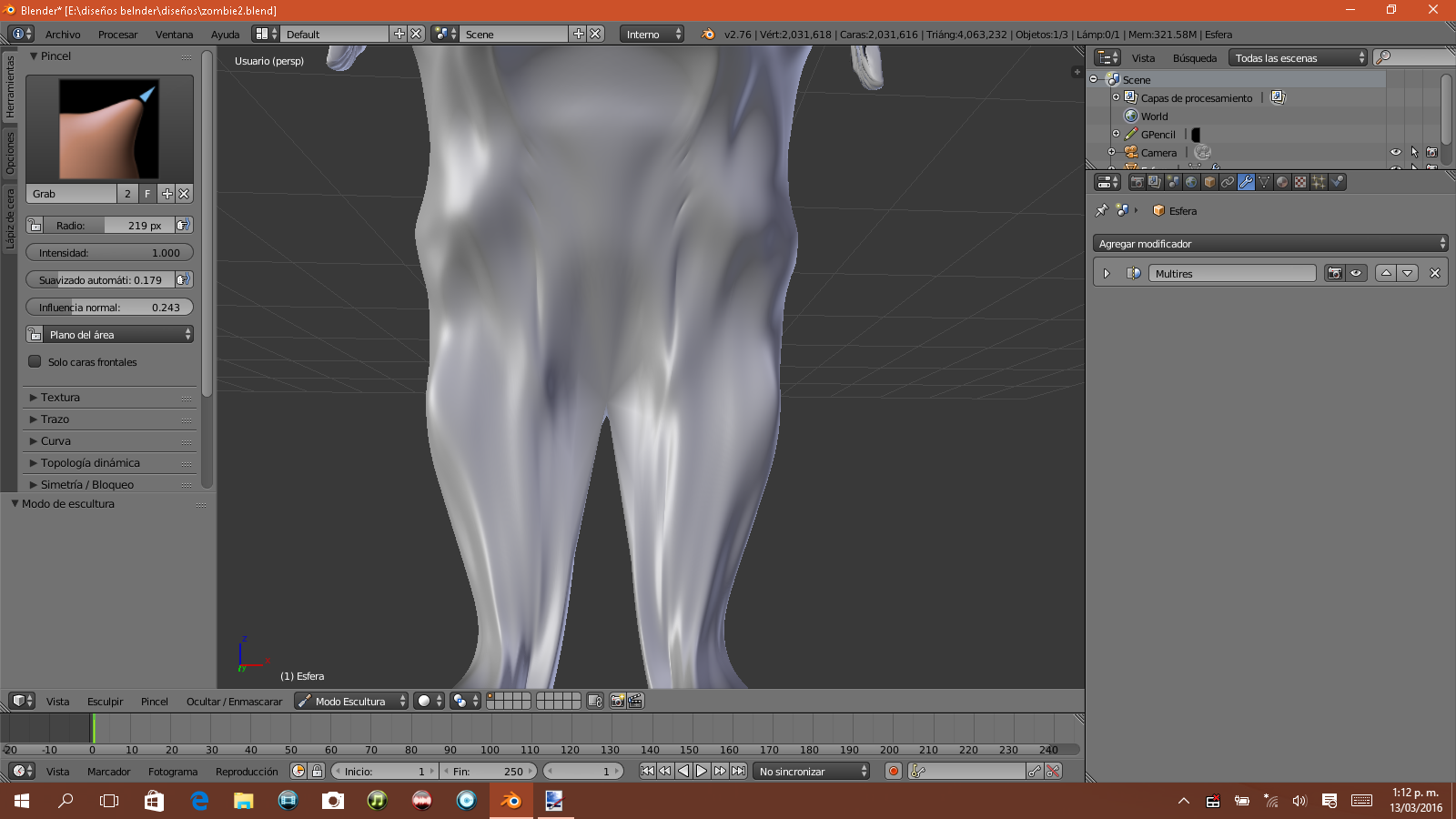Click the Grab brush preview thumbnail
The width and height of the screenshot is (1456, 819).
109,128
